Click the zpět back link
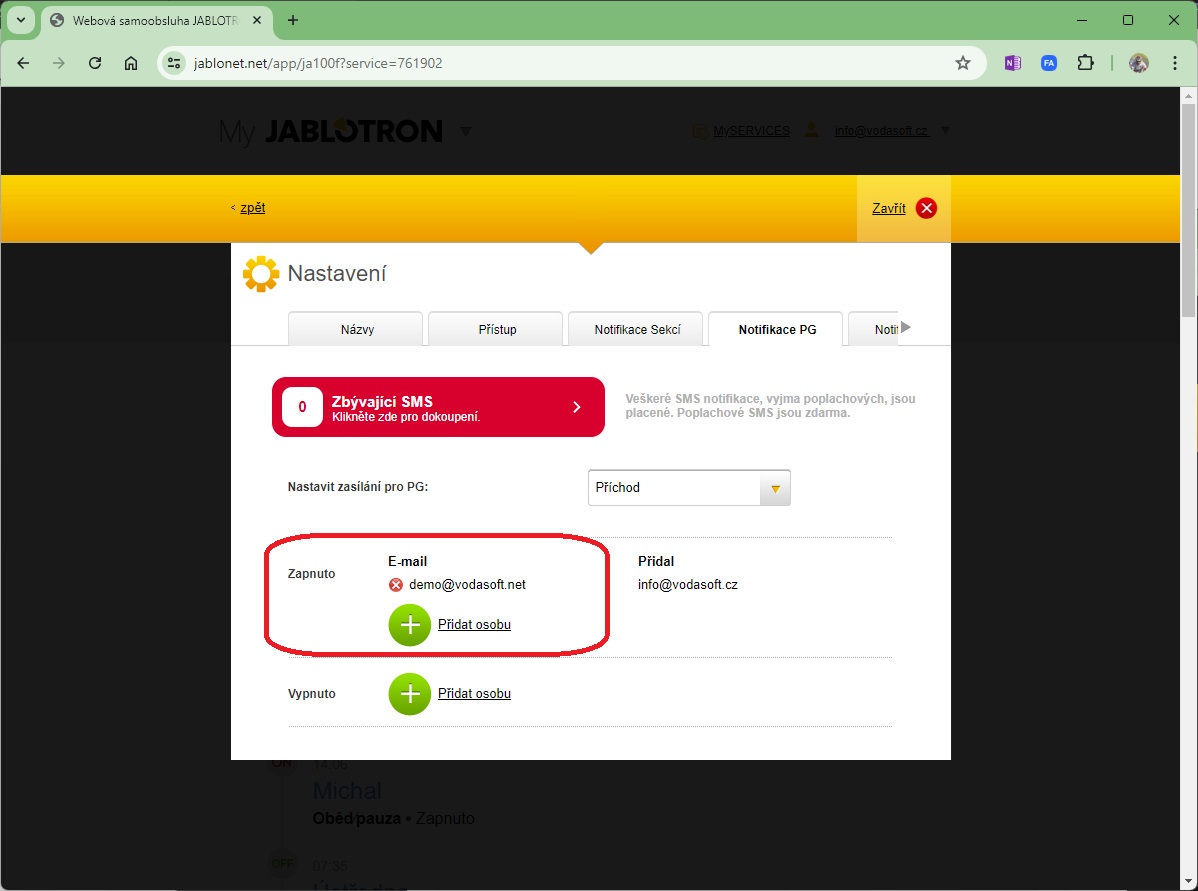 (x=252, y=208)
